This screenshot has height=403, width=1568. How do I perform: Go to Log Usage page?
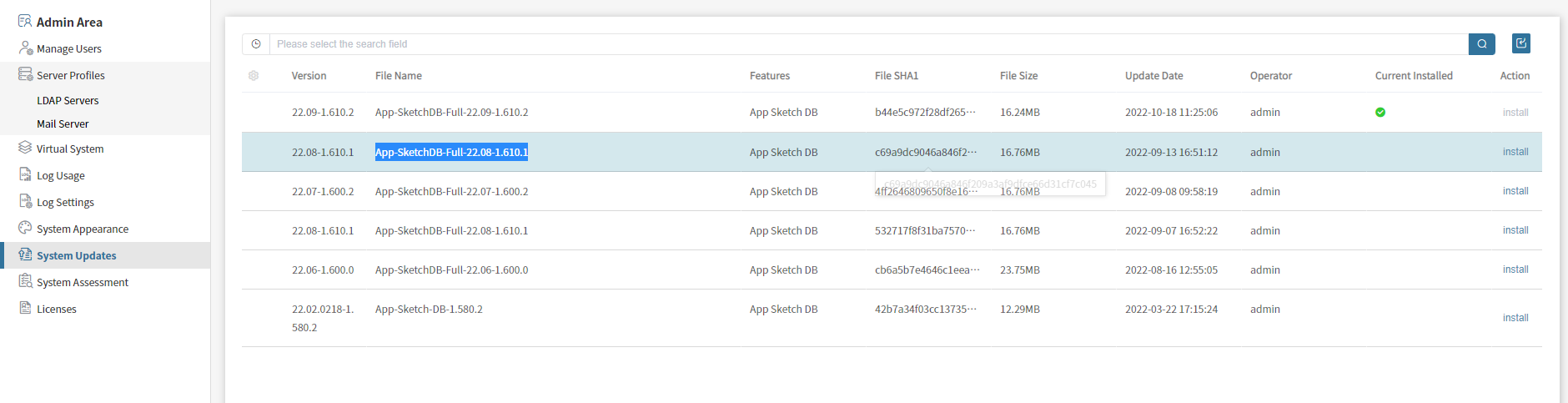(61, 175)
